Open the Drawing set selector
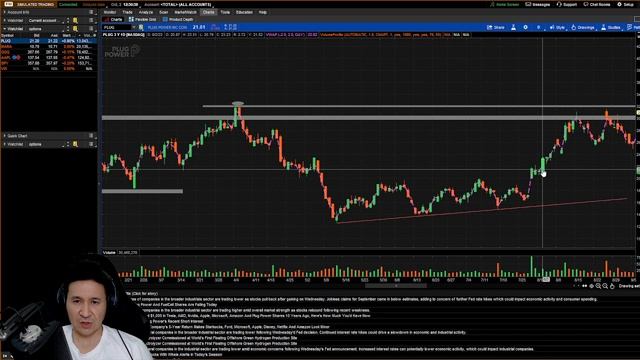640x360 pixels. (x=629, y=286)
